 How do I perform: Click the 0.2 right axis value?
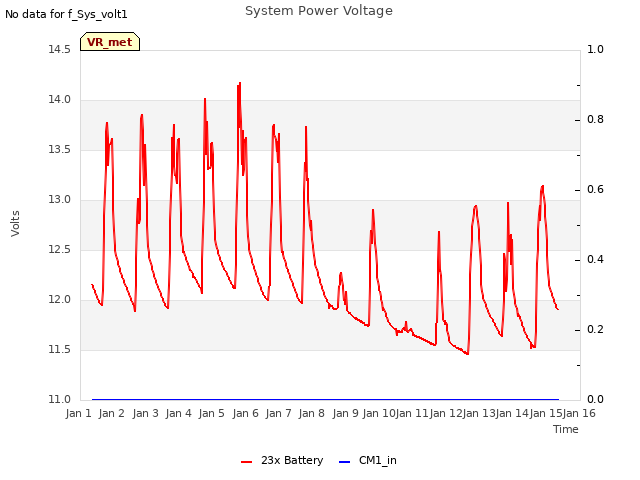click(x=596, y=329)
